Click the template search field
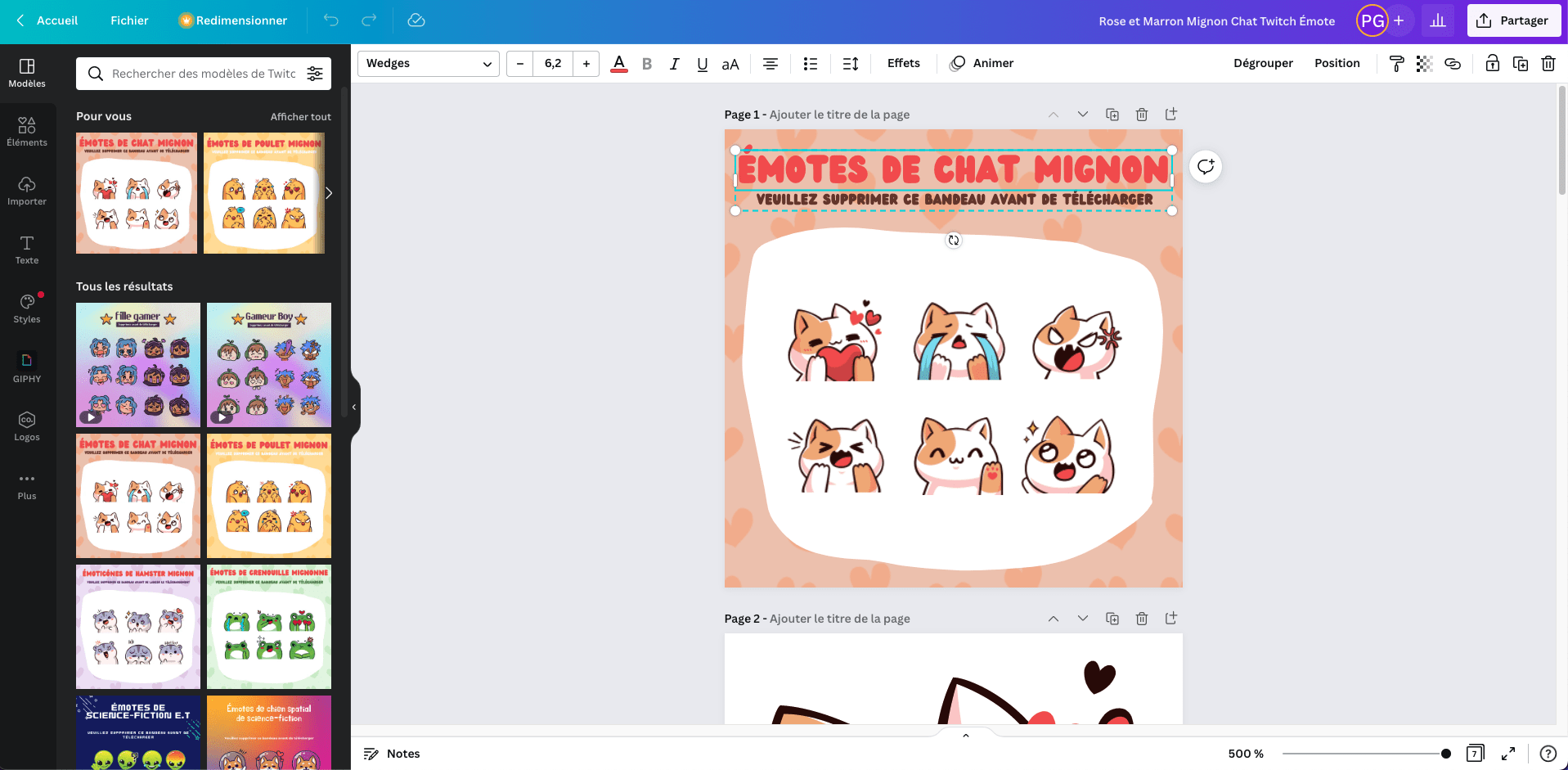This screenshot has width=1568, height=770. pos(204,74)
